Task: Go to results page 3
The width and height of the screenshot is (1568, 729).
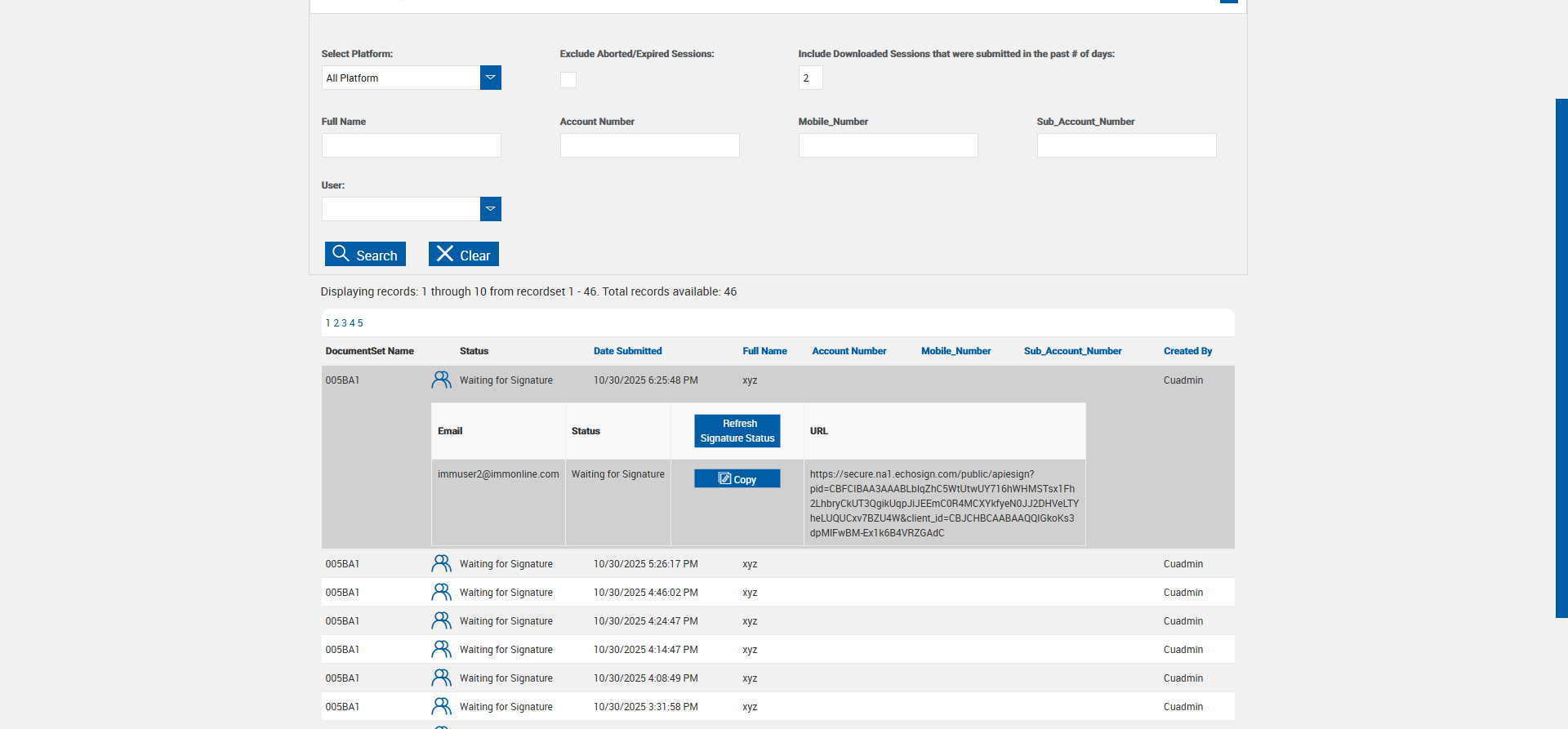Action: pos(344,323)
